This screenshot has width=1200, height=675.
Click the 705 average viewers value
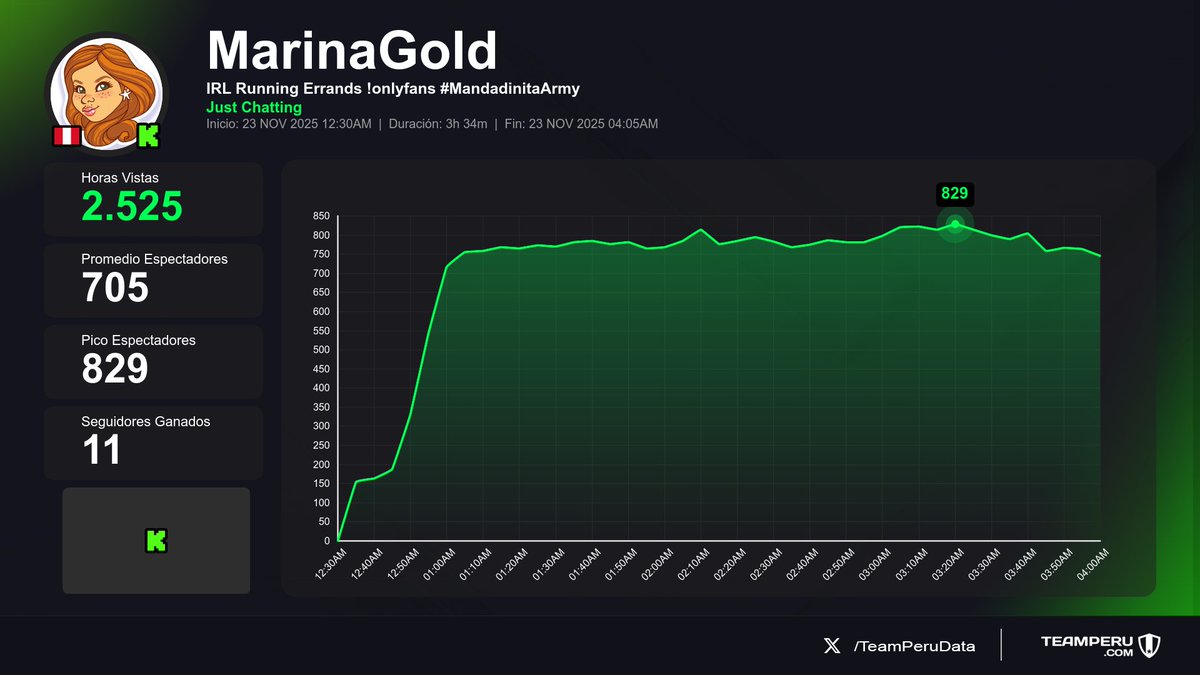[x=115, y=288]
